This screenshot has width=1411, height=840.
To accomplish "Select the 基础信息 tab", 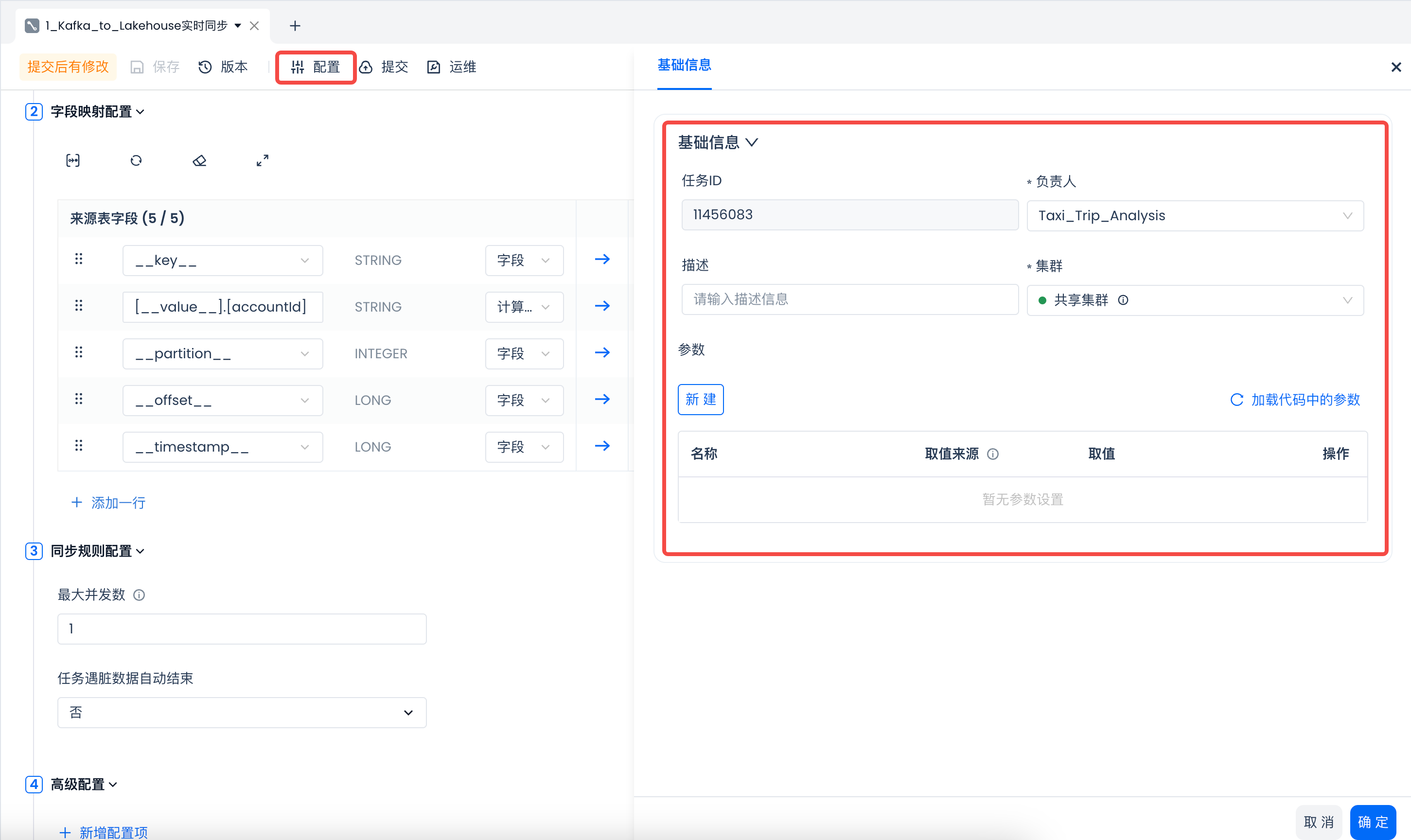I will coord(684,65).
